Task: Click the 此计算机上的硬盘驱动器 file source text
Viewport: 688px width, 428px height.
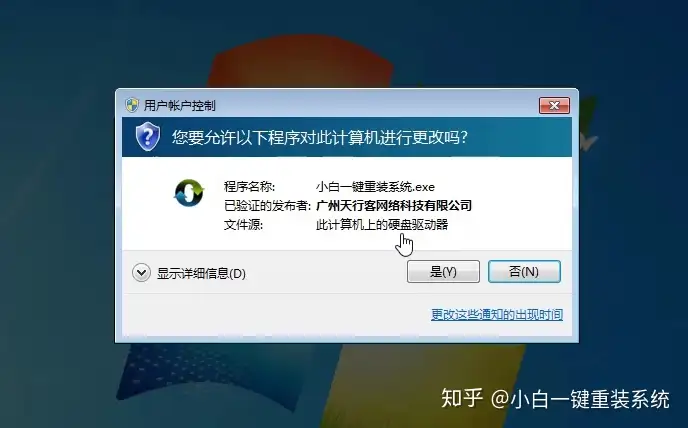Action: pos(382,224)
